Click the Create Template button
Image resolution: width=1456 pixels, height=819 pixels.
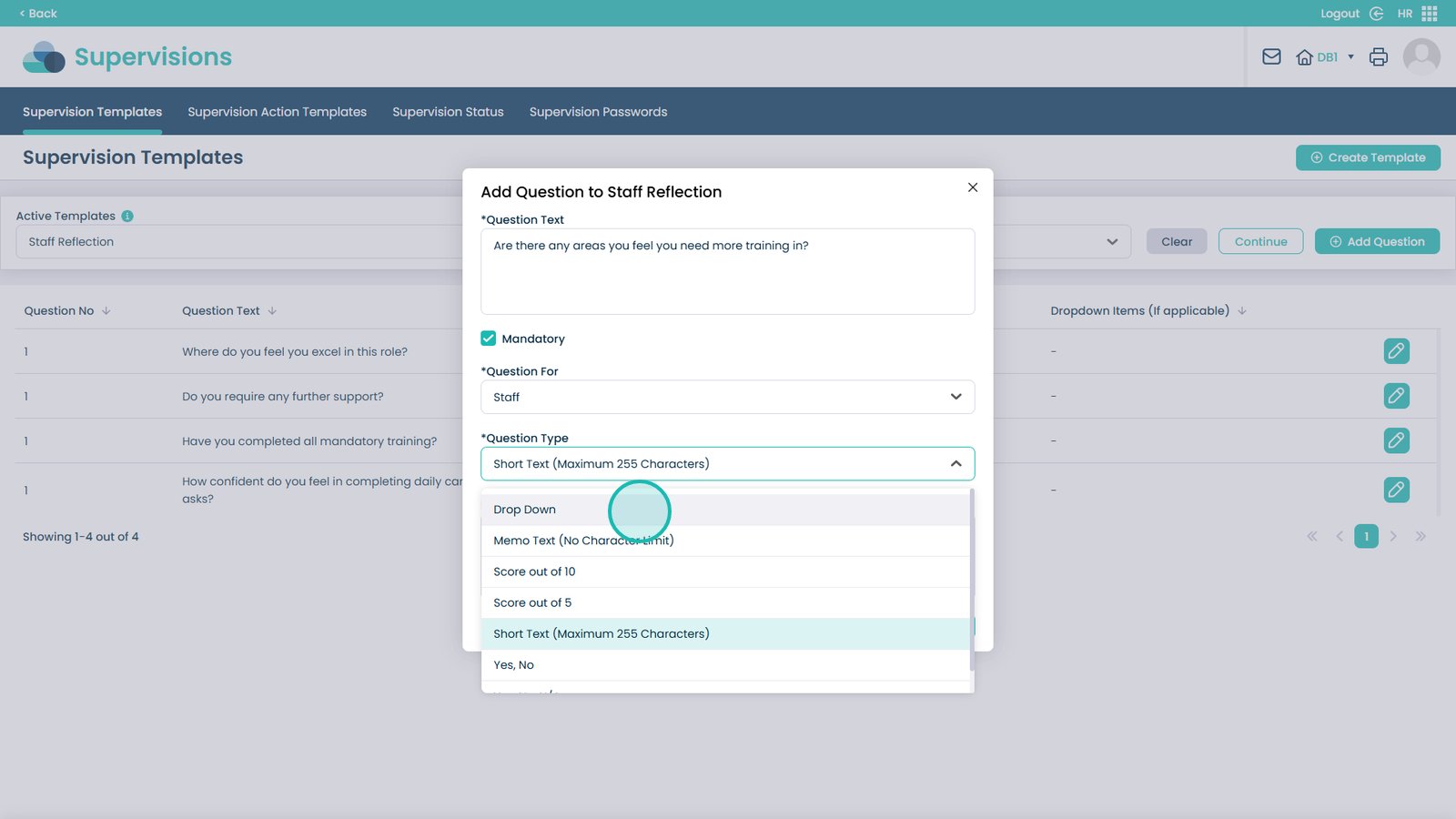(1367, 157)
